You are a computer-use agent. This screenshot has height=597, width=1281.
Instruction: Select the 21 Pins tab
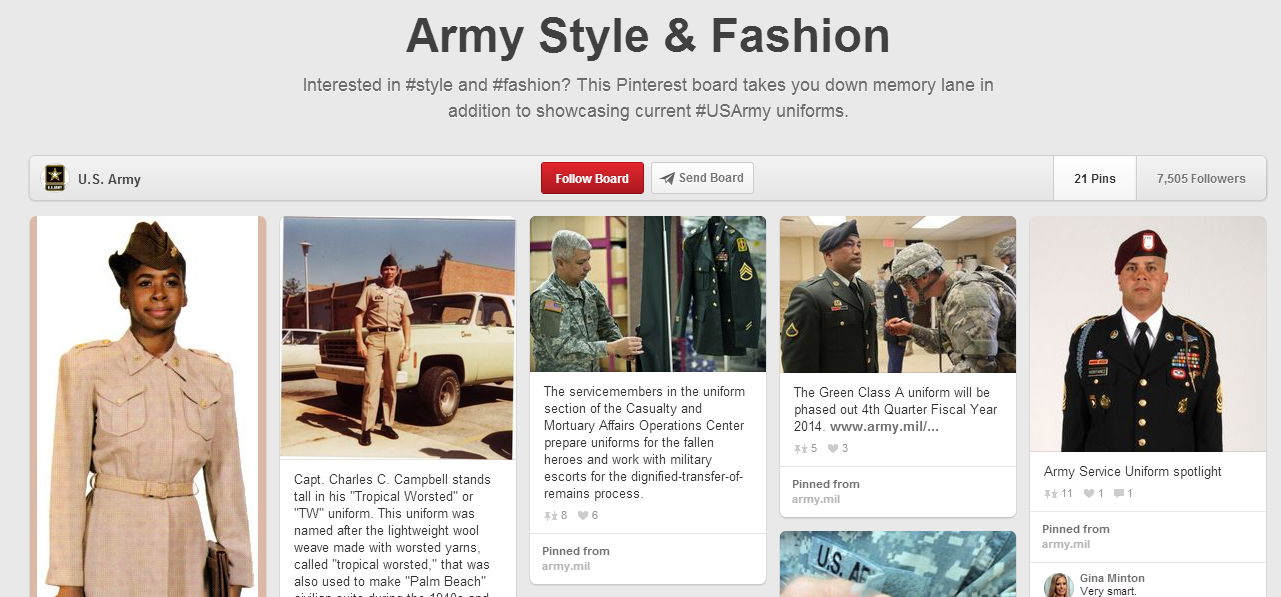tap(1094, 179)
